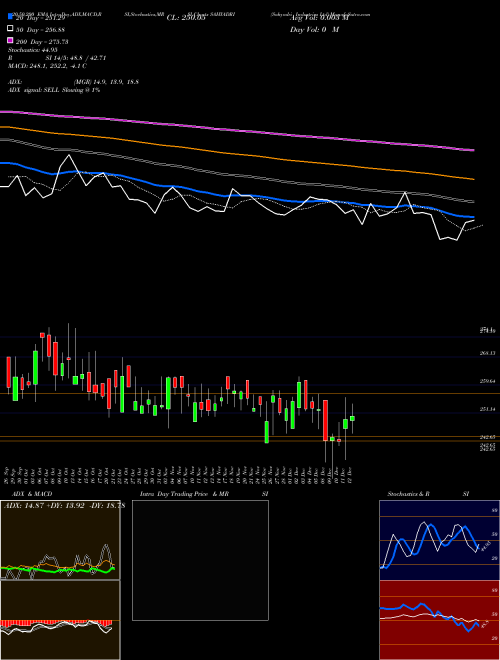Screen dimensions: 500x660
Task: Click the 'ADX signal: SELL Slowing @ 1%' line
Action: [54, 90]
